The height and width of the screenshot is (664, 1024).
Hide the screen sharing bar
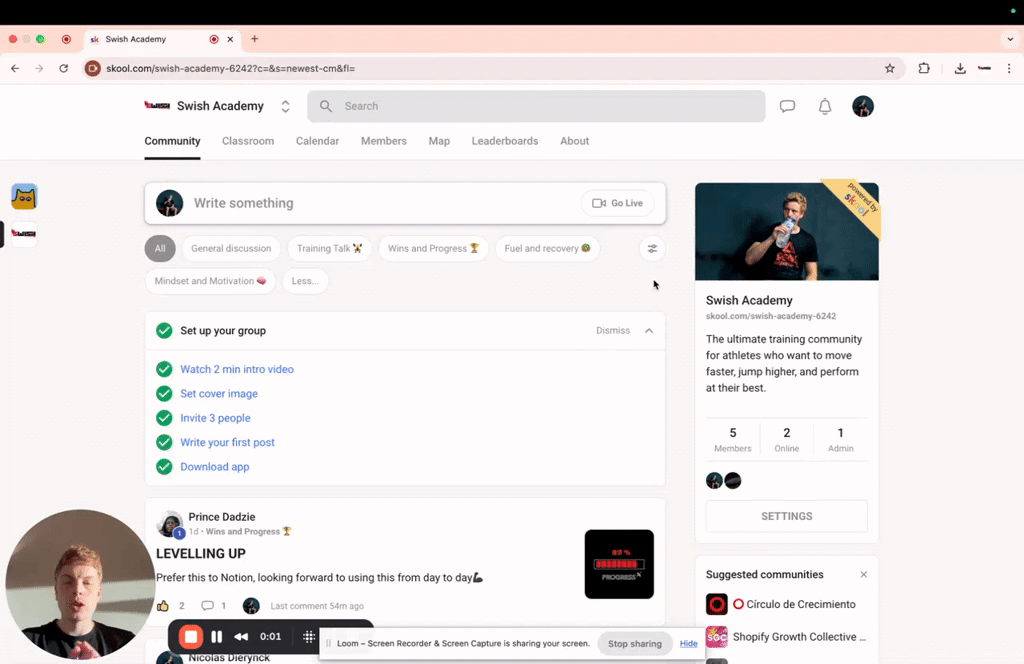[688, 644]
